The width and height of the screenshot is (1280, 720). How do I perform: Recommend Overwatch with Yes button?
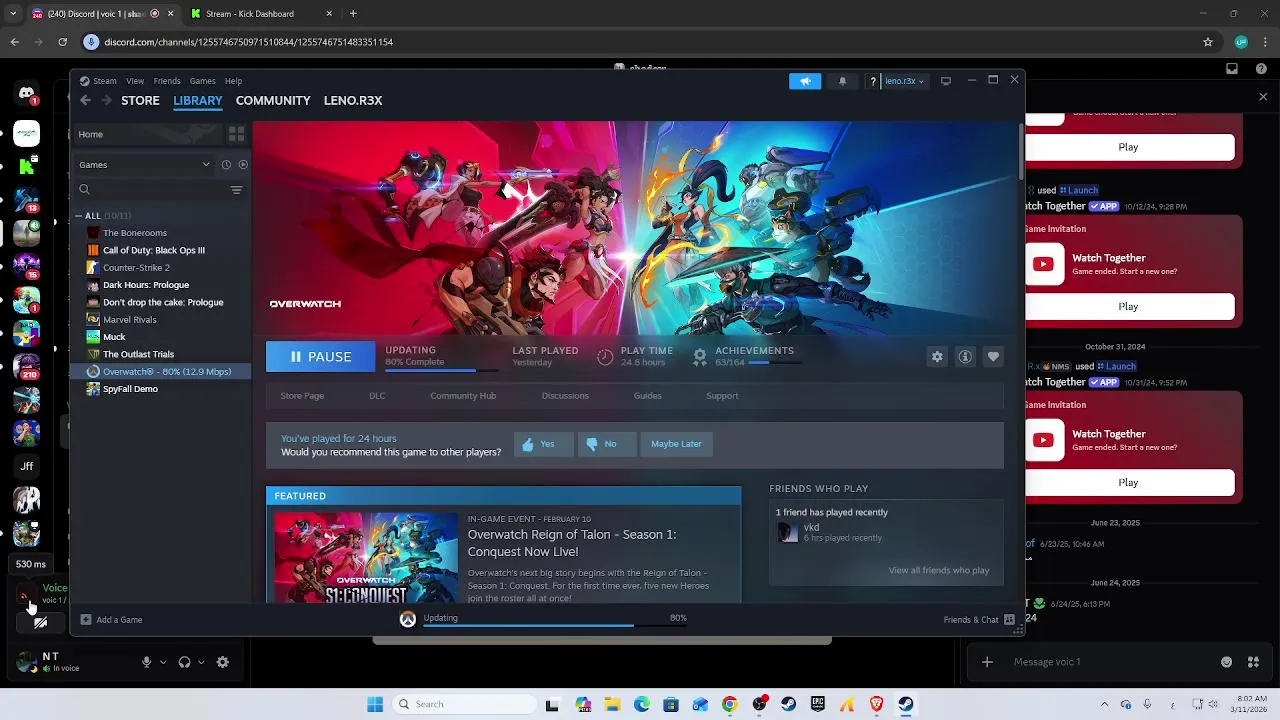[x=544, y=444]
